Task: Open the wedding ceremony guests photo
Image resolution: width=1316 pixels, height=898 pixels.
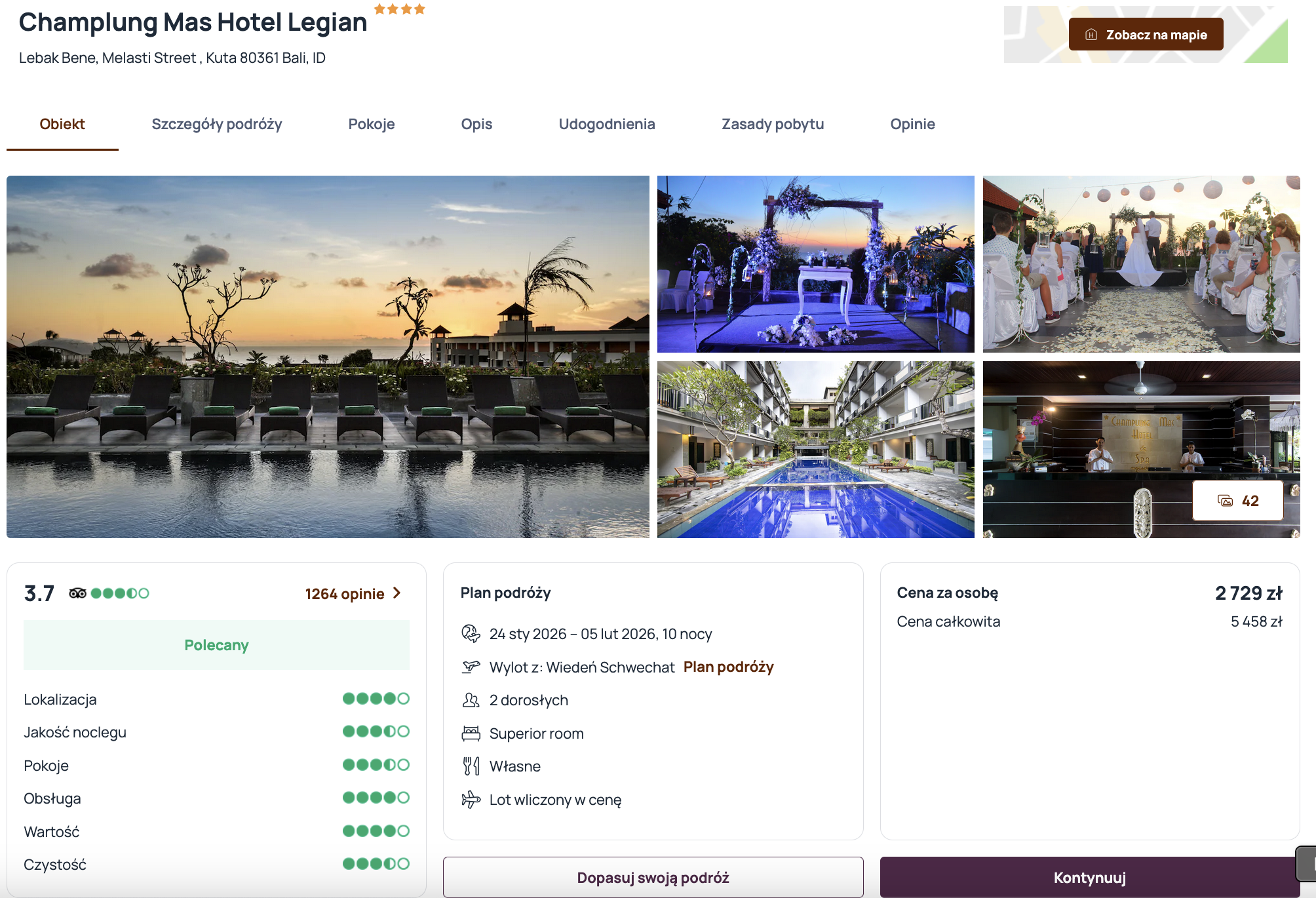Action: tap(1141, 264)
